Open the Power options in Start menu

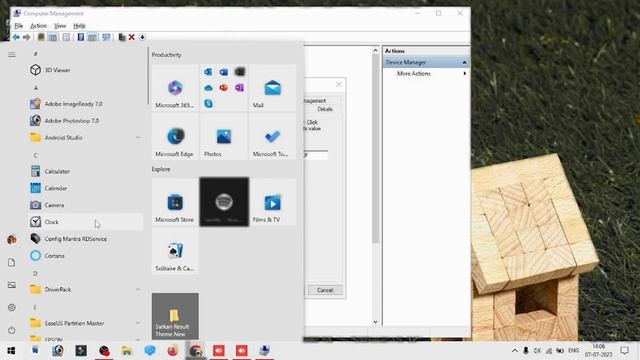(x=11, y=330)
